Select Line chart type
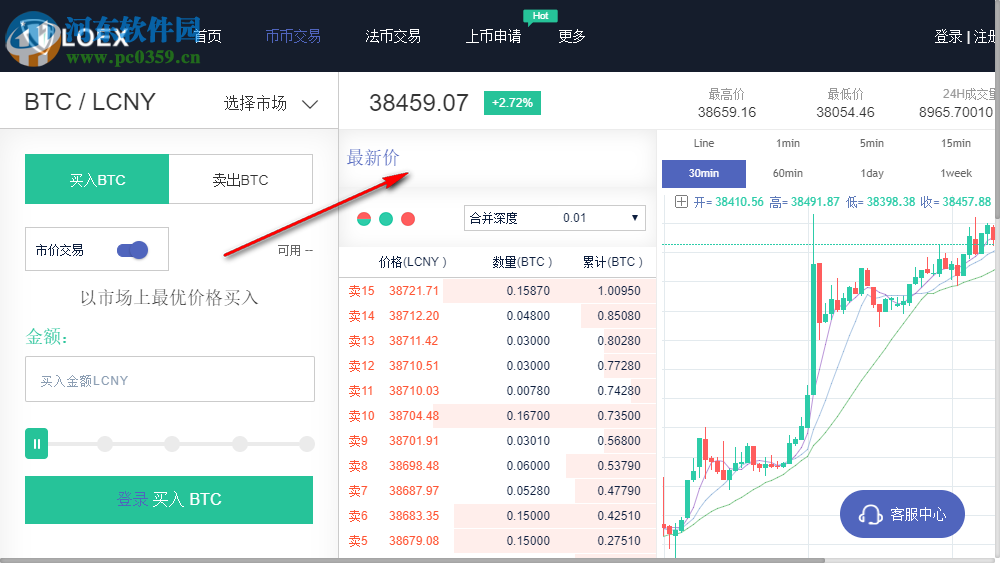 point(704,143)
